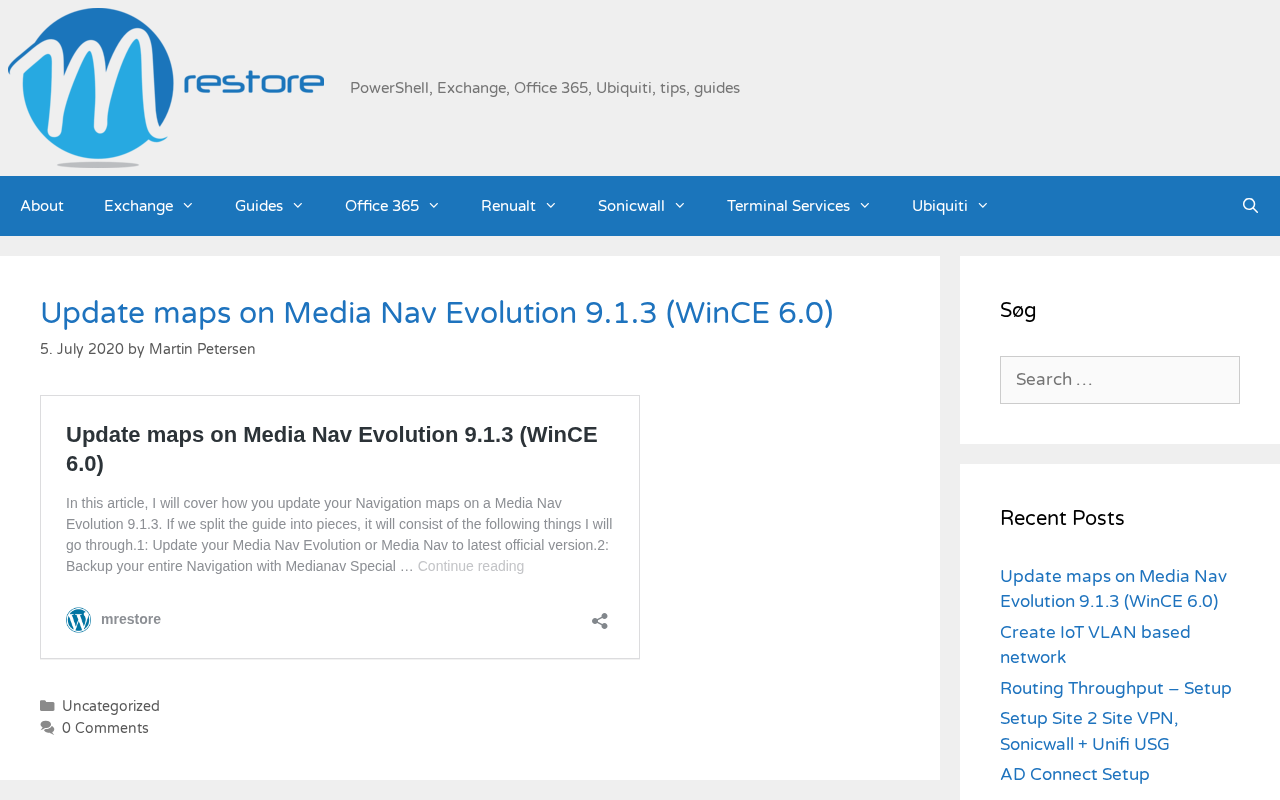Click the share icon in embedded post card
The image size is (1280, 800).
click(x=600, y=621)
